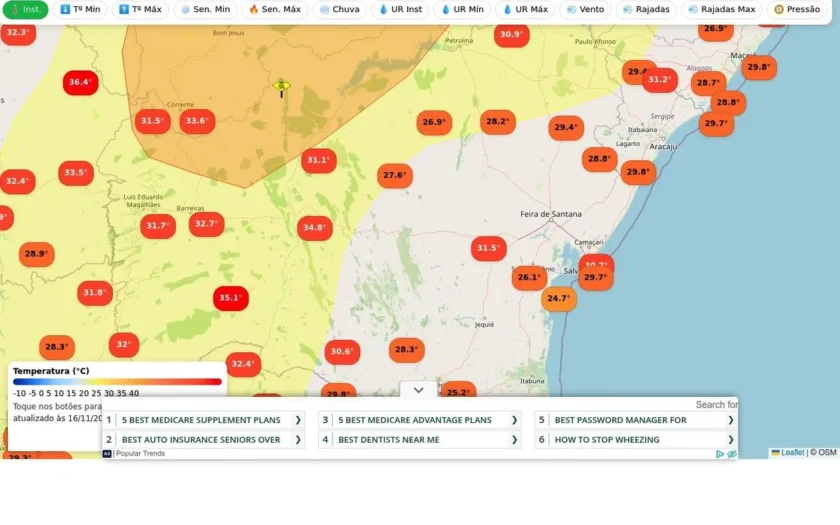Switch to the Vento wind tab
This screenshot has width=840, height=525.
tap(585, 9)
